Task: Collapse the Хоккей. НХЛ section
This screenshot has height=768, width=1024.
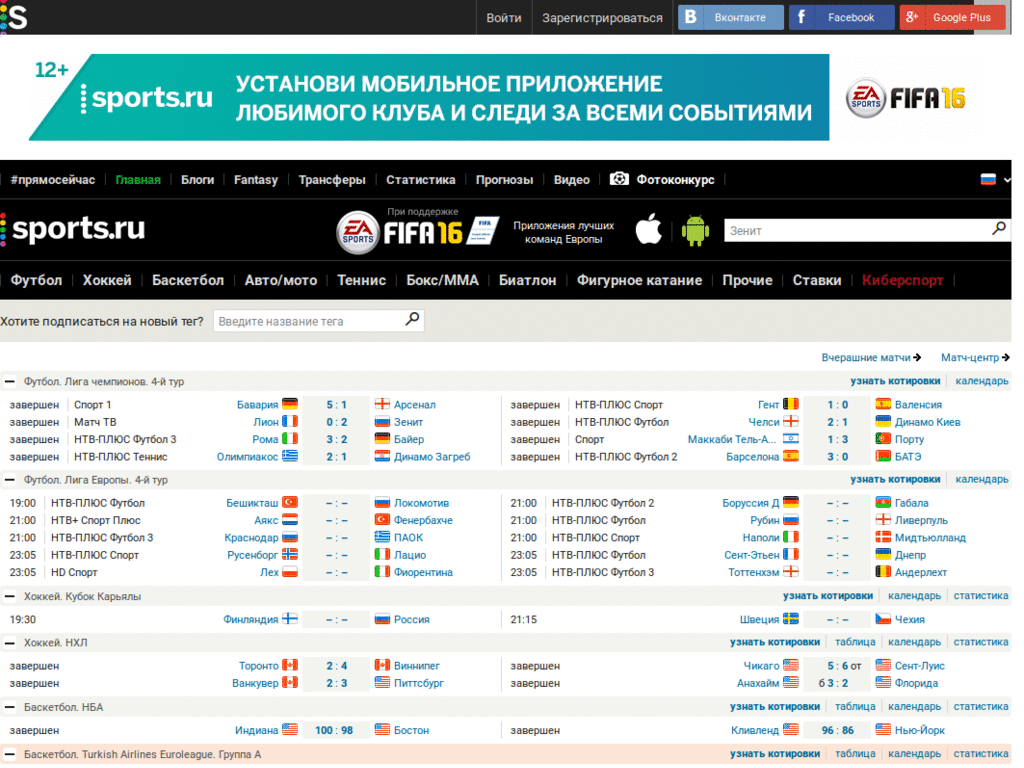Action: tap(9, 641)
